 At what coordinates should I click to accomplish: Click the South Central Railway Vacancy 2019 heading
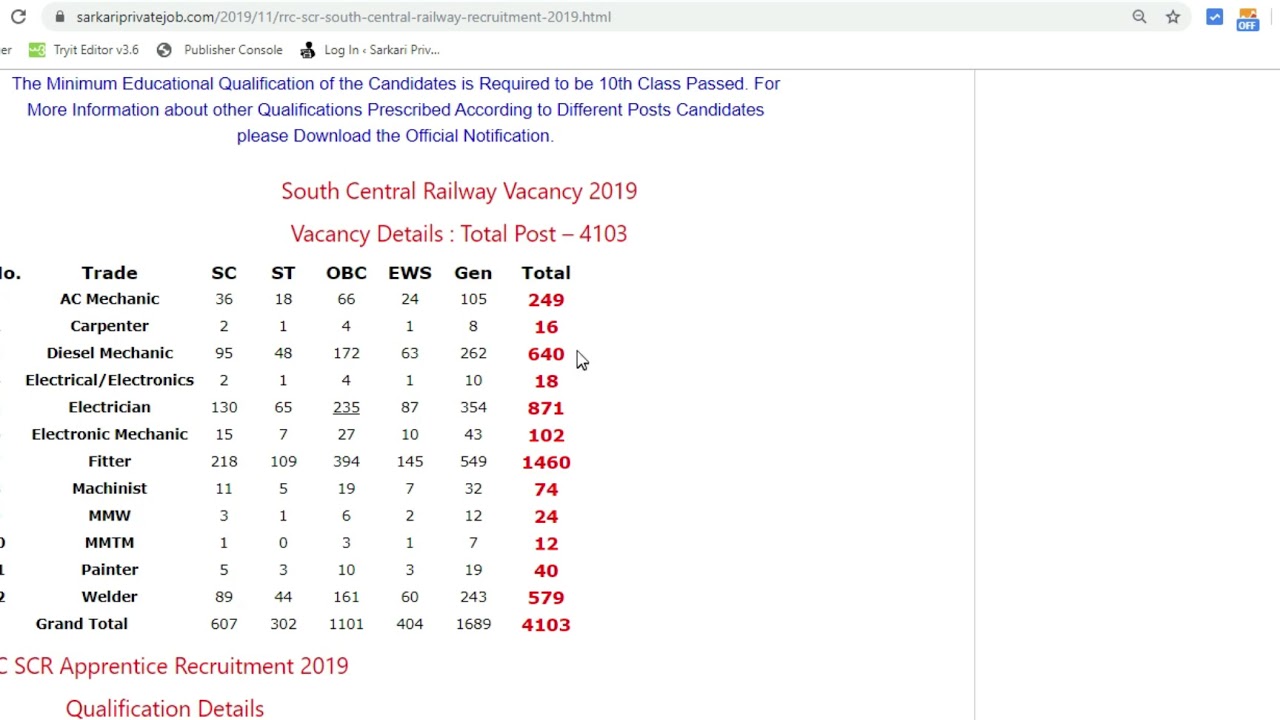coord(459,191)
